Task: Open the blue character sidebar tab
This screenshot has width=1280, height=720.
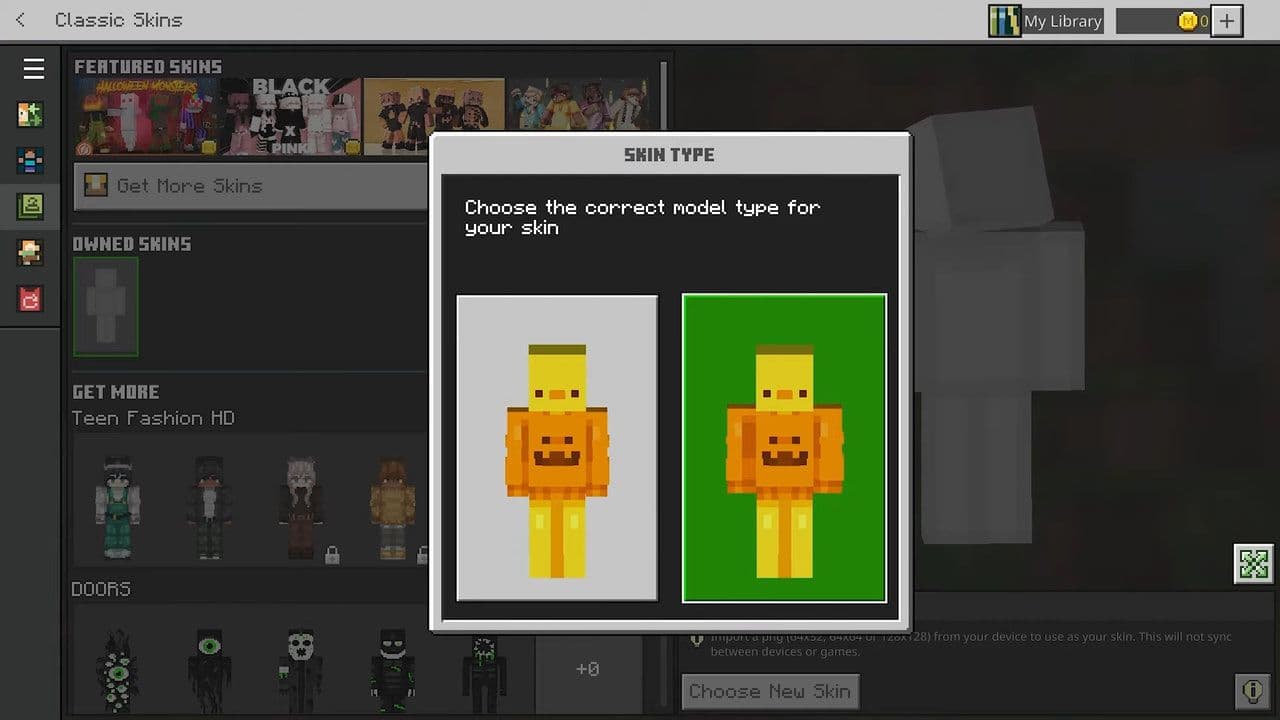Action: (30, 160)
